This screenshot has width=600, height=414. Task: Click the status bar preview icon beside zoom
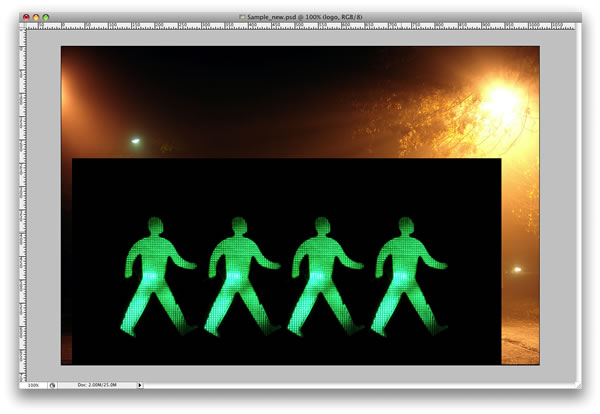tap(52, 385)
